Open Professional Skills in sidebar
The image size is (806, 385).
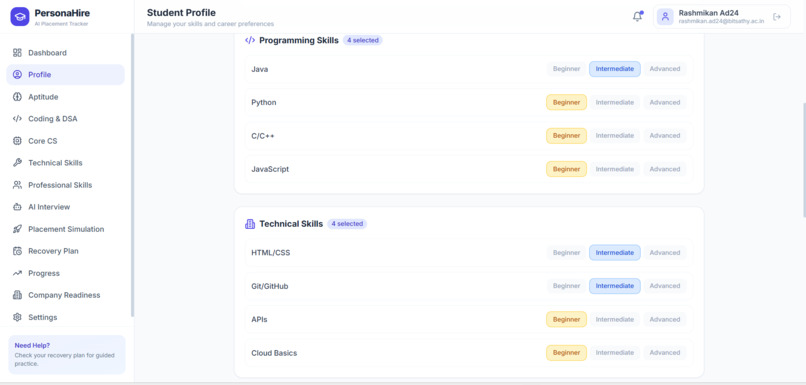click(65, 185)
